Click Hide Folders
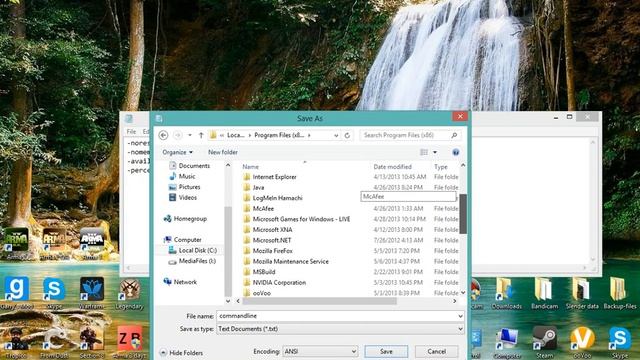The width and height of the screenshot is (640, 360). [x=181, y=353]
